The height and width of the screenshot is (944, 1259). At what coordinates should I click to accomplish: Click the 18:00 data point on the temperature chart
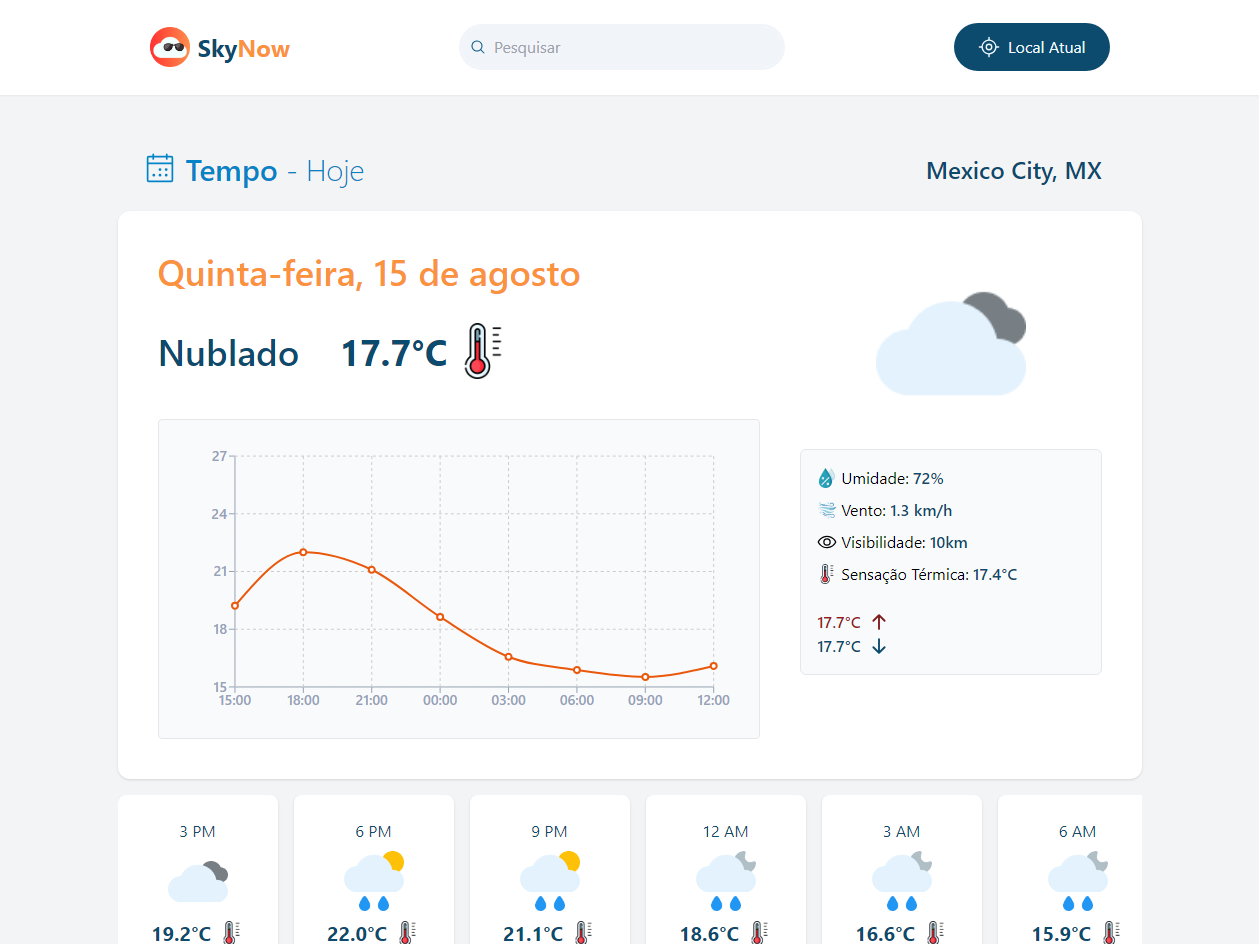pos(303,552)
